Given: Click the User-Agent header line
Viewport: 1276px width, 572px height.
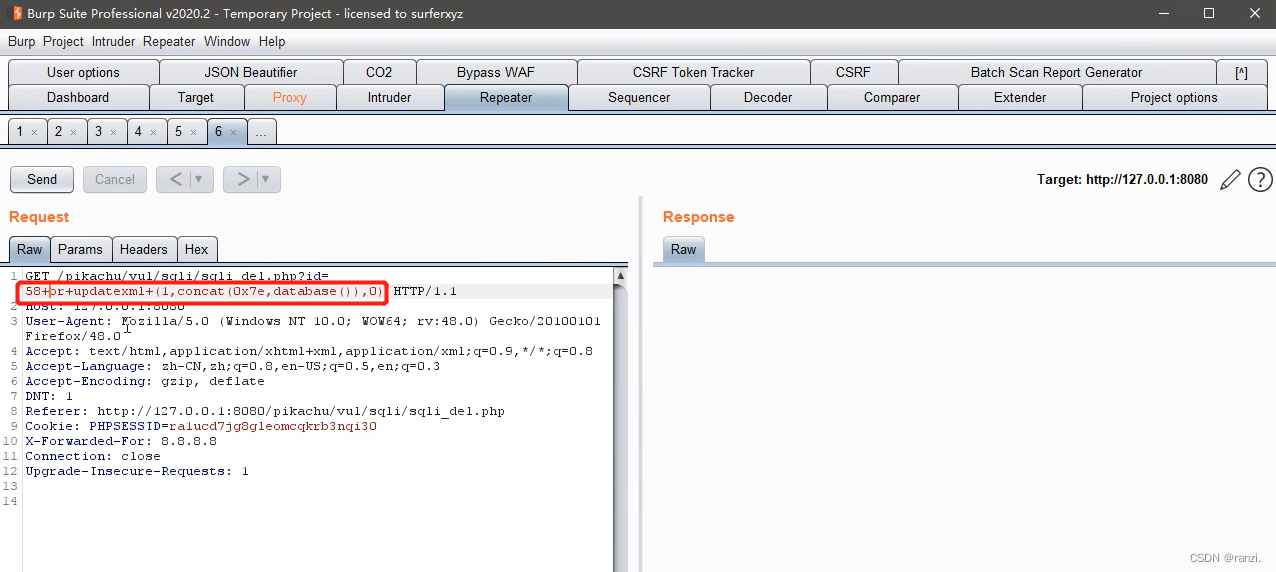Looking at the screenshot, I should (x=313, y=329).
